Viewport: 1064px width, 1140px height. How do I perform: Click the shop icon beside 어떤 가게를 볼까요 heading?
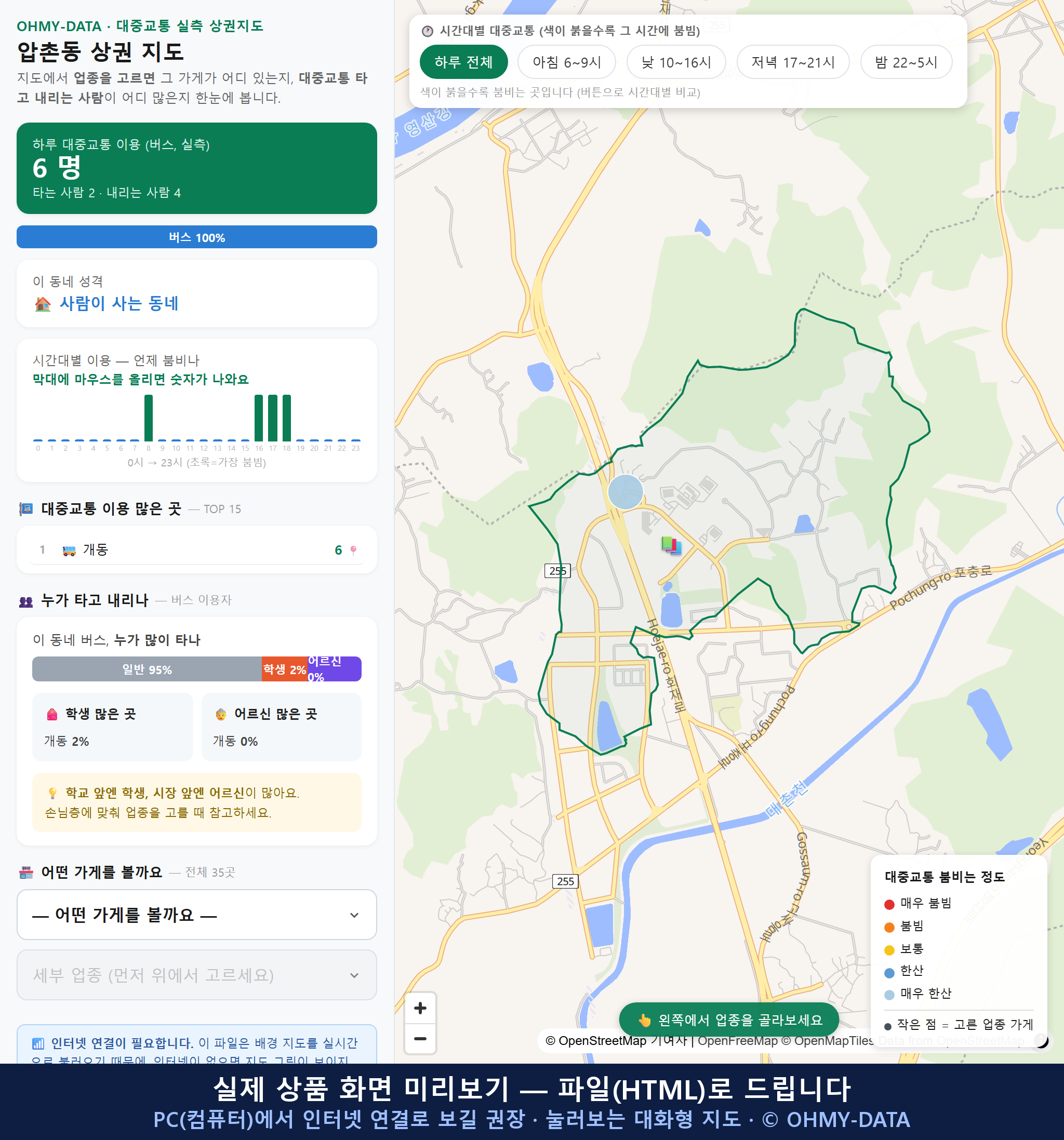click(26, 873)
